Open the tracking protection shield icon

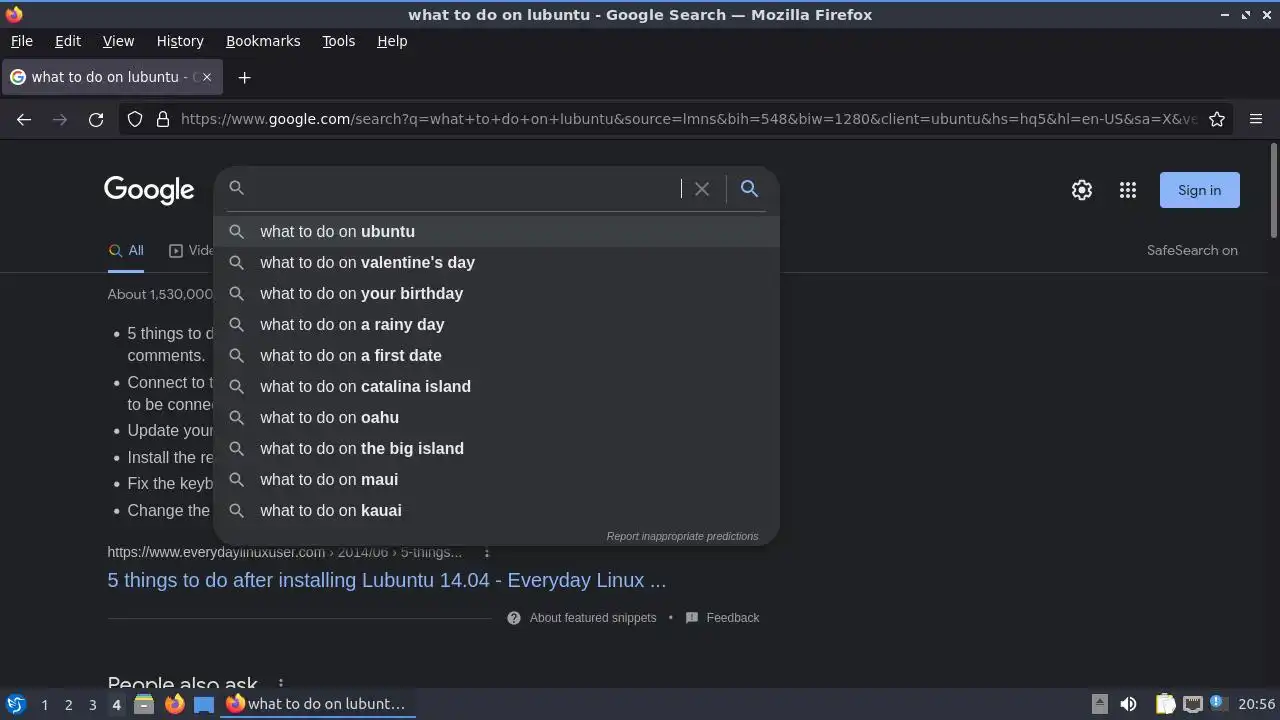tap(135, 119)
